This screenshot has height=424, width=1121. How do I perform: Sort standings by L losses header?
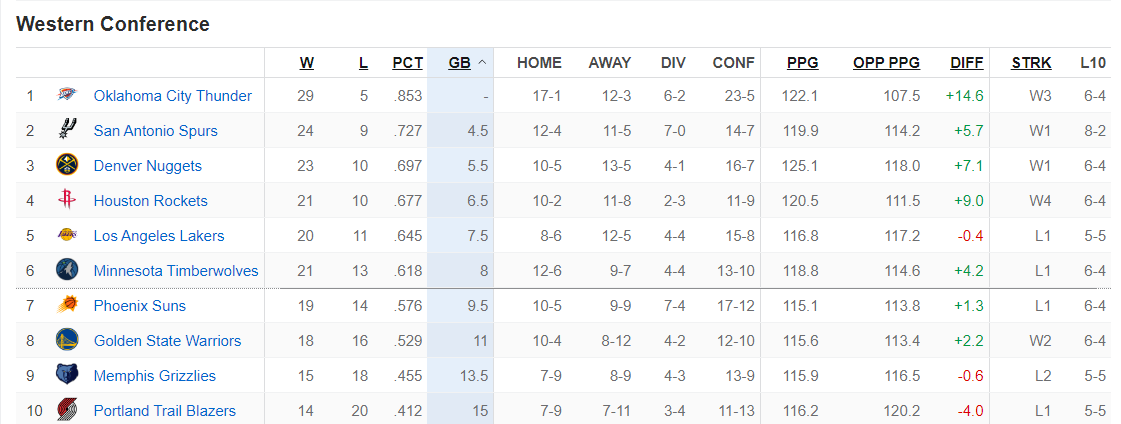pos(363,62)
